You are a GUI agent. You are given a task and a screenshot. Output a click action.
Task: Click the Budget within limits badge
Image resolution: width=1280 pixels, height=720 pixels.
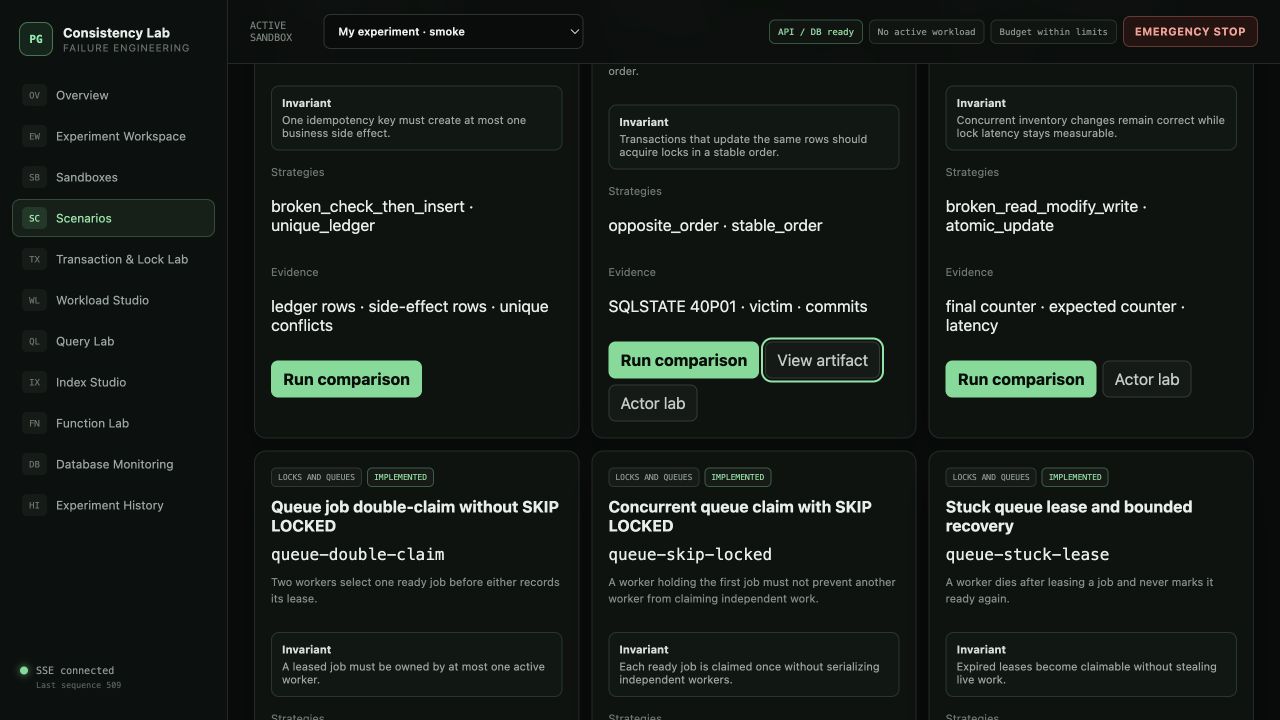pos(1053,32)
